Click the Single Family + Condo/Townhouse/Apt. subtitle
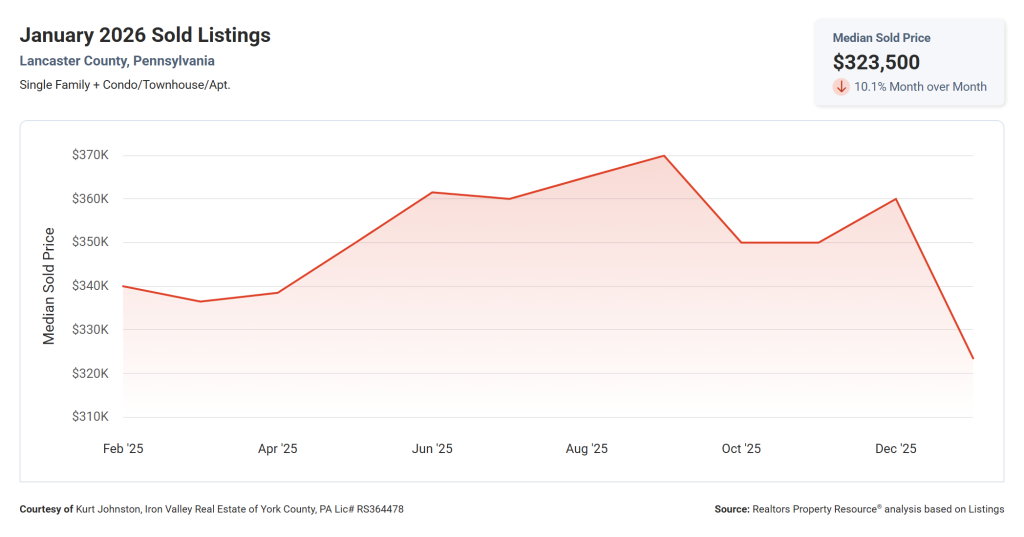Image resolution: width=1024 pixels, height=537 pixels. [x=125, y=85]
